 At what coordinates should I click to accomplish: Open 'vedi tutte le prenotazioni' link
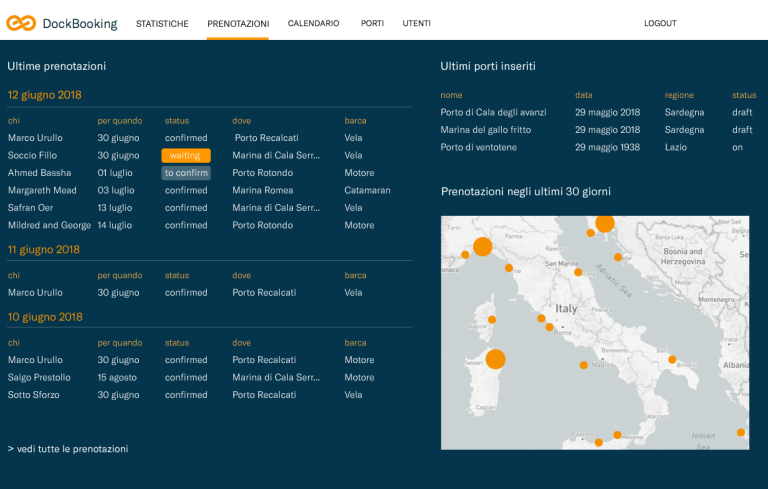tap(68, 449)
